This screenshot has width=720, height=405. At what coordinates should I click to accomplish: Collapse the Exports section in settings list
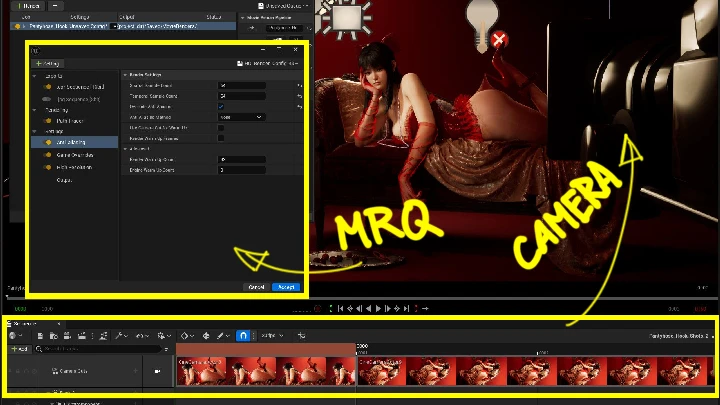tap(35, 75)
